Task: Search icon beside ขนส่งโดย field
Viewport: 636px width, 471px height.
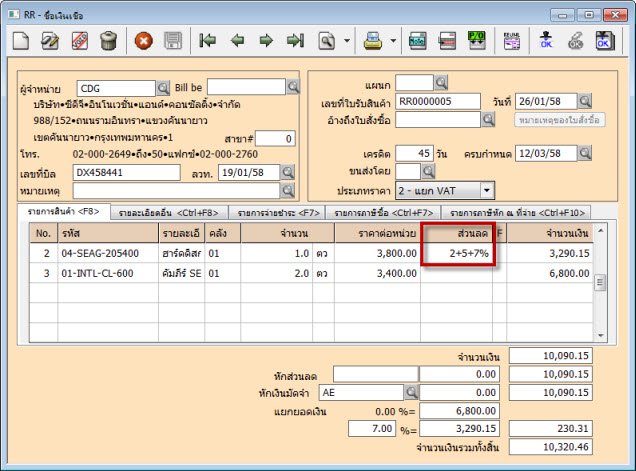Action: pos(428,172)
